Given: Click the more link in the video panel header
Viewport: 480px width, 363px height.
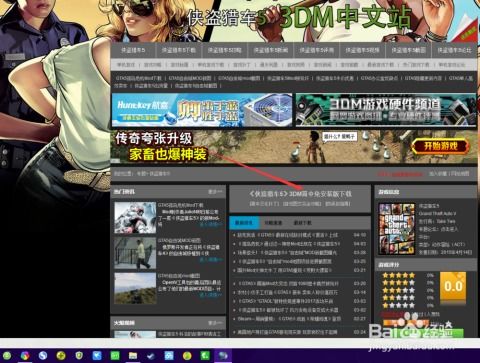Looking at the screenshot, I should click(x=215, y=323).
